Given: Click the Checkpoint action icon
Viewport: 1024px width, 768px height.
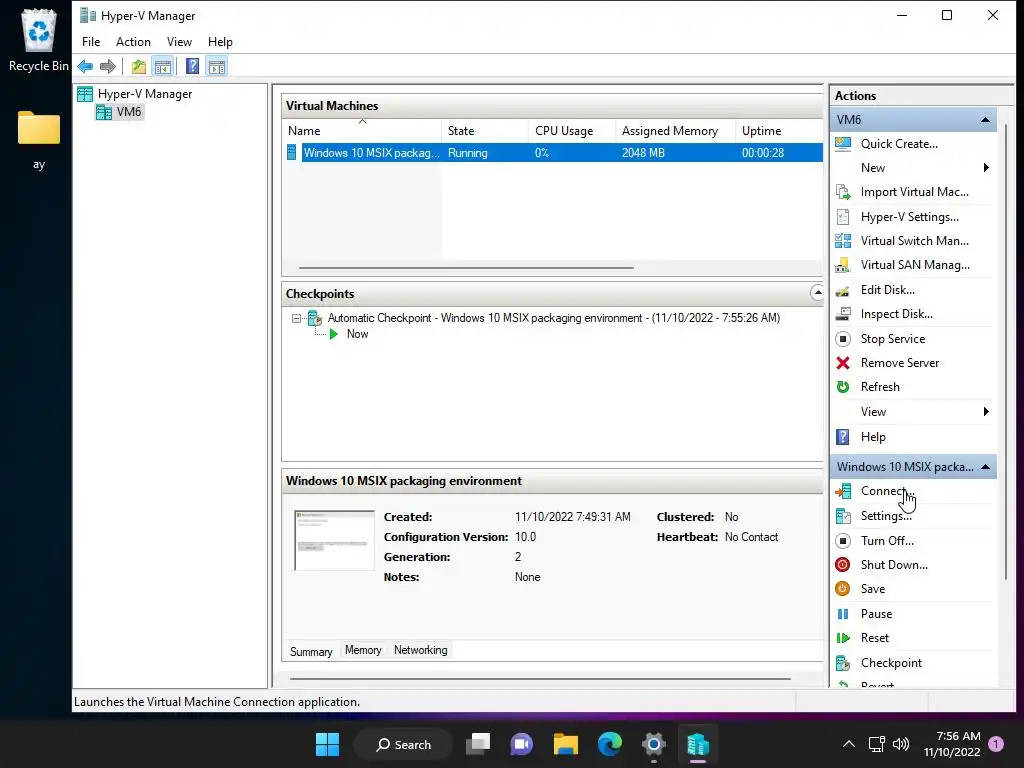Looking at the screenshot, I should pos(843,663).
